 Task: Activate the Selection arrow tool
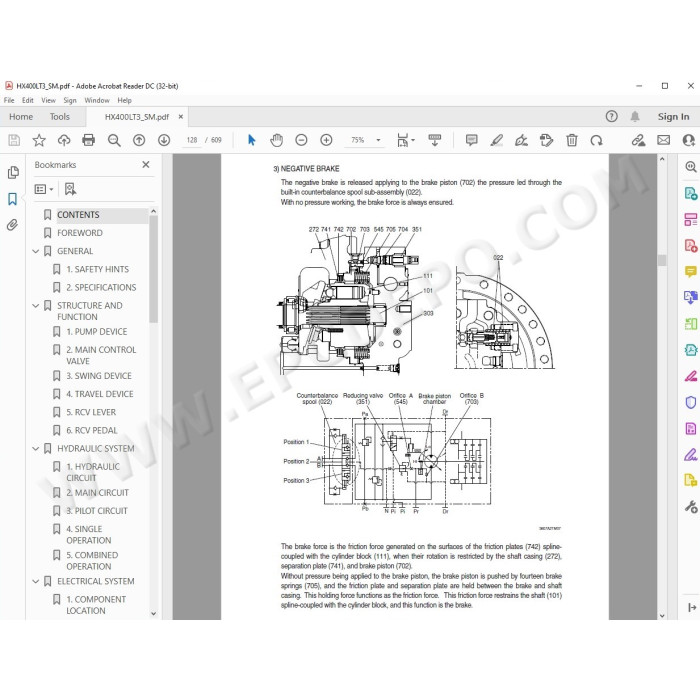coord(251,140)
